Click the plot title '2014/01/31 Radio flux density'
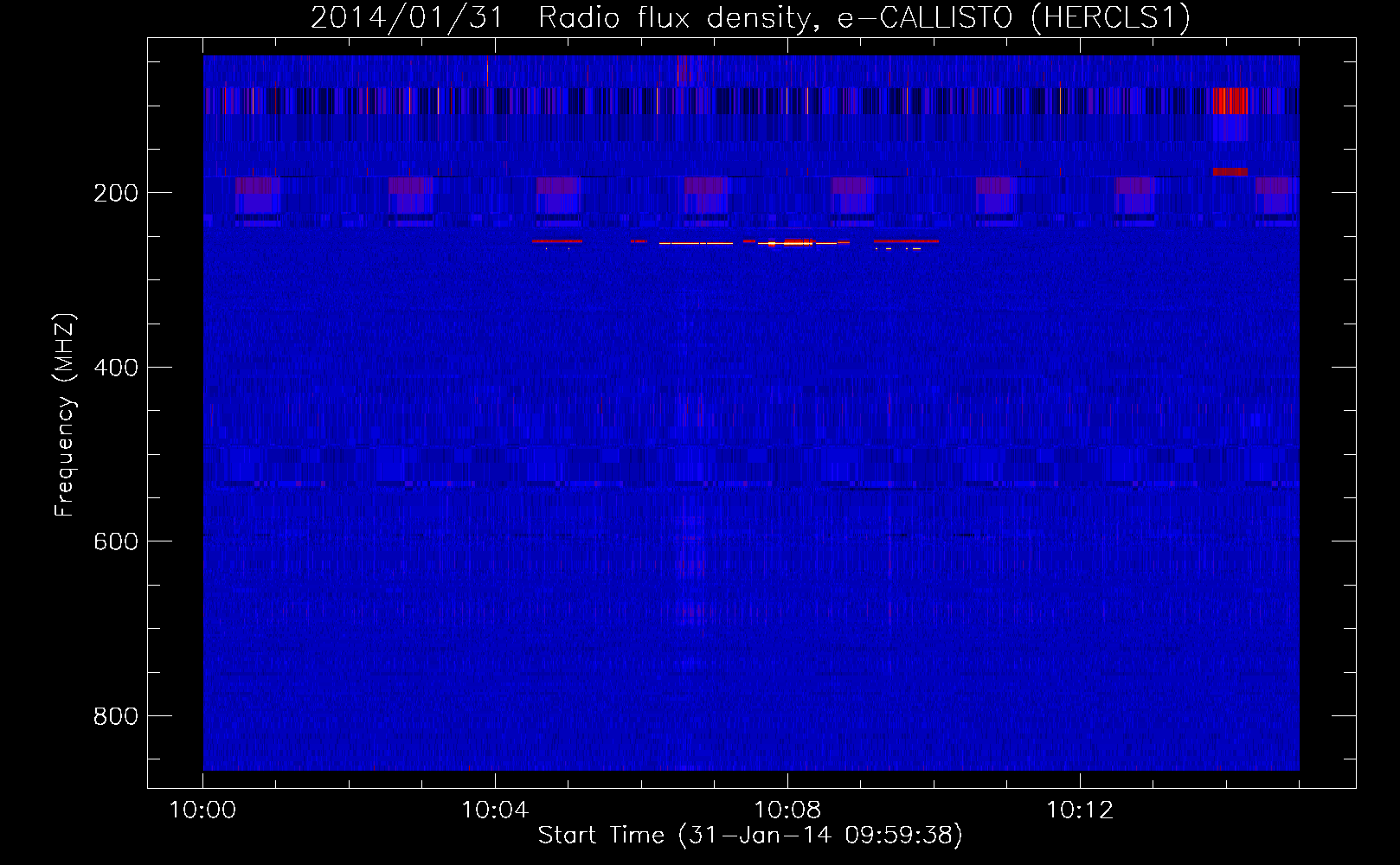Viewport: 1400px width, 865px height. pos(562,18)
